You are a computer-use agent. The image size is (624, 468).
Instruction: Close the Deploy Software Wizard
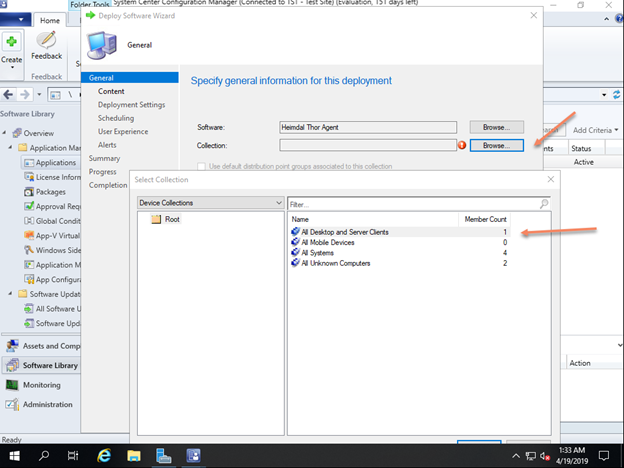click(x=534, y=15)
